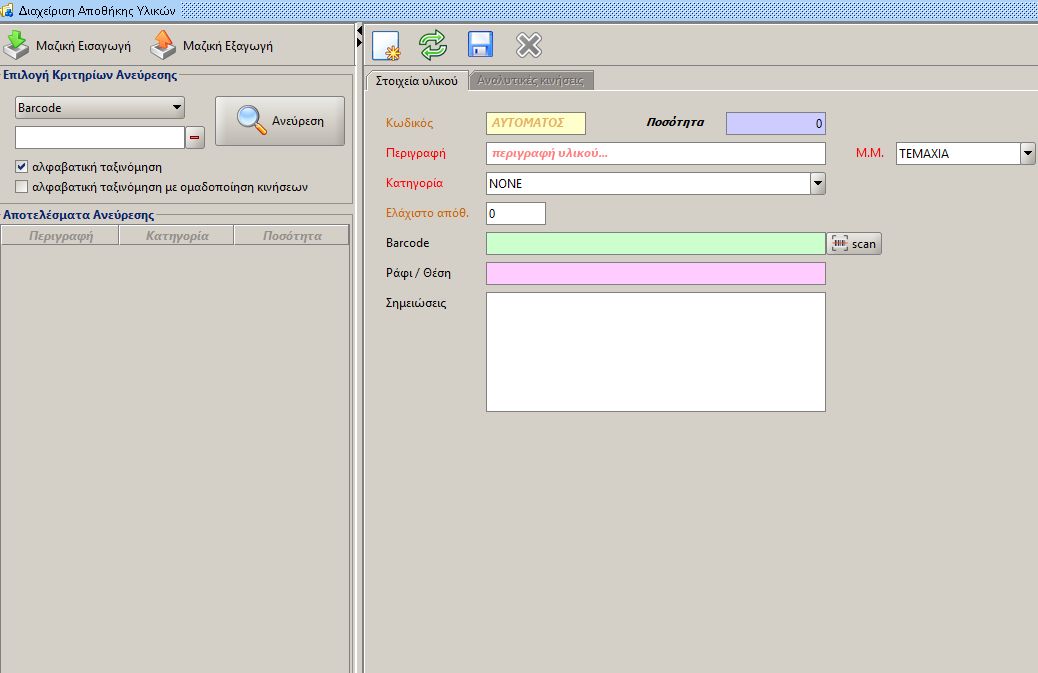Click the gray X cancel icon
This screenshot has width=1038, height=673.
pyautogui.click(x=528, y=45)
